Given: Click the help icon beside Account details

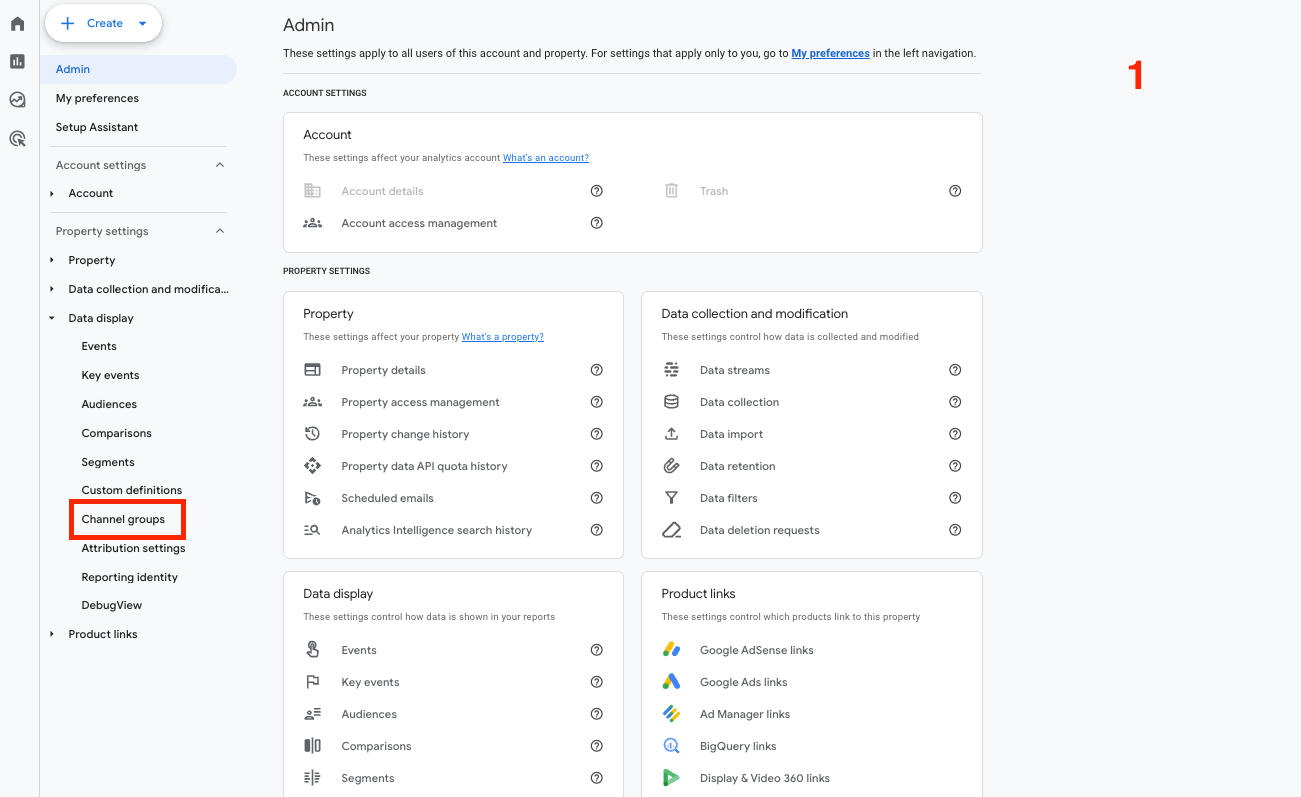Looking at the screenshot, I should coord(597,191).
